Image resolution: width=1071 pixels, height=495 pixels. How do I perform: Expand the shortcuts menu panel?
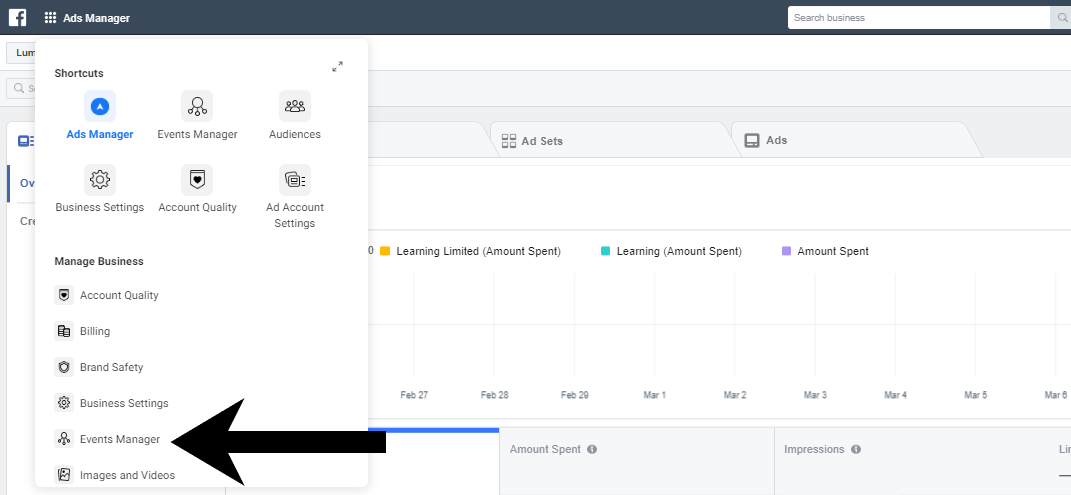[337, 67]
